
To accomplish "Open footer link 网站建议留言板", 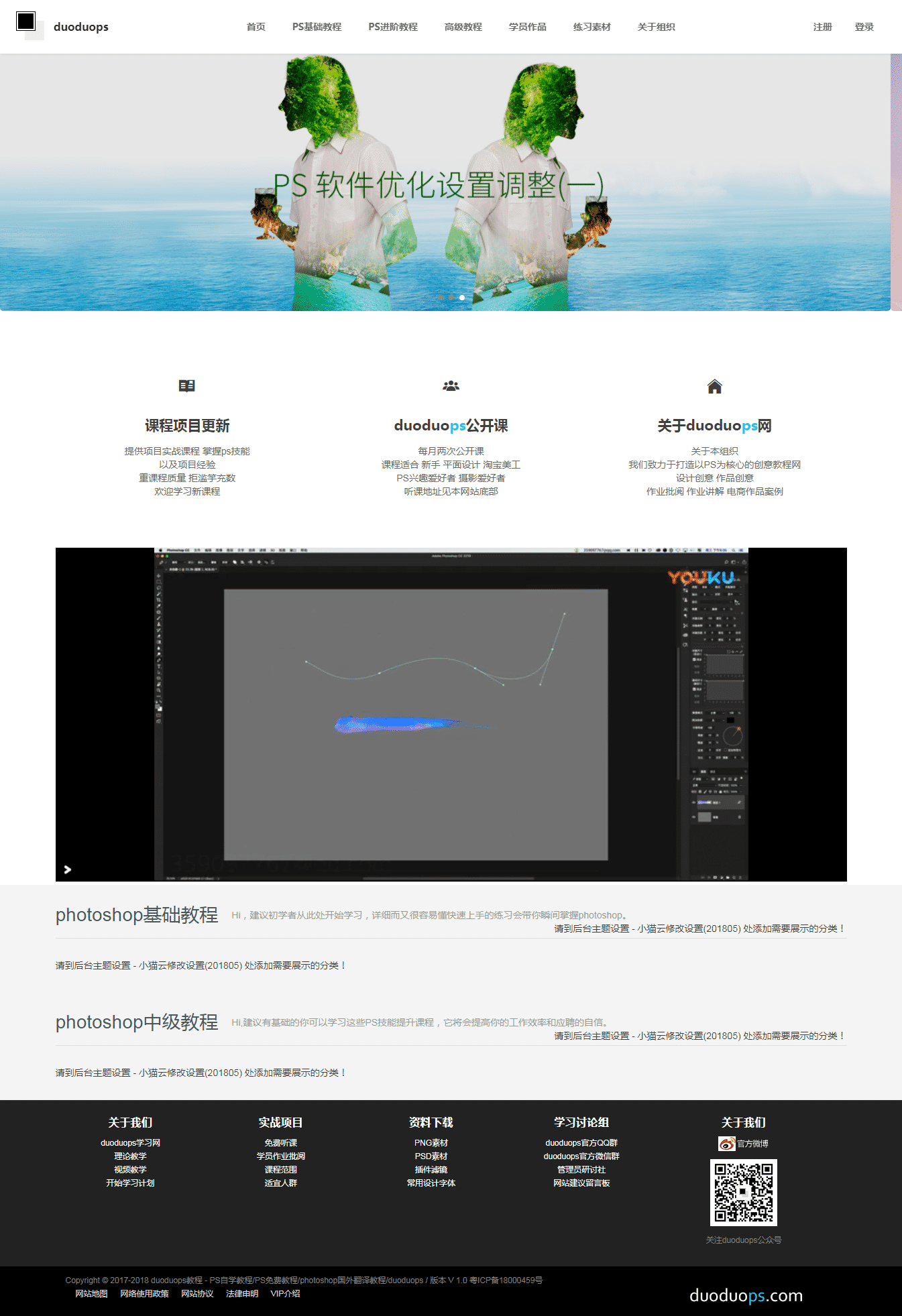I will pyautogui.click(x=581, y=1183).
